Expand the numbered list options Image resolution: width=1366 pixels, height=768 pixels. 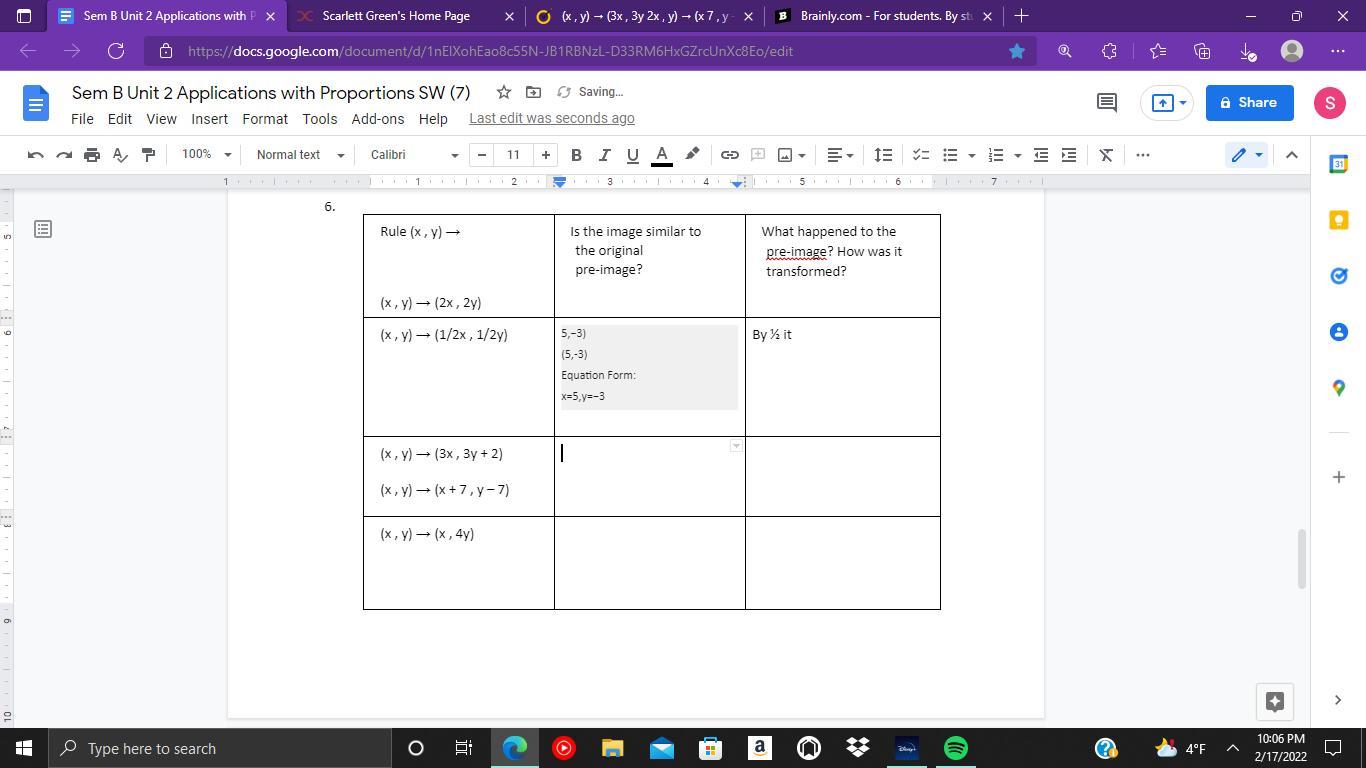pyautogui.click(x=1018, y=155)
